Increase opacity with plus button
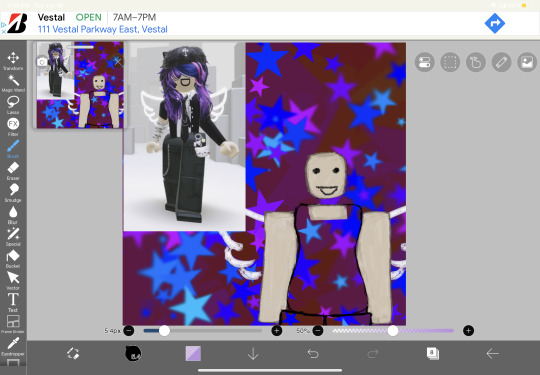Viewport: 540px width, 375px height. point(468,331)
